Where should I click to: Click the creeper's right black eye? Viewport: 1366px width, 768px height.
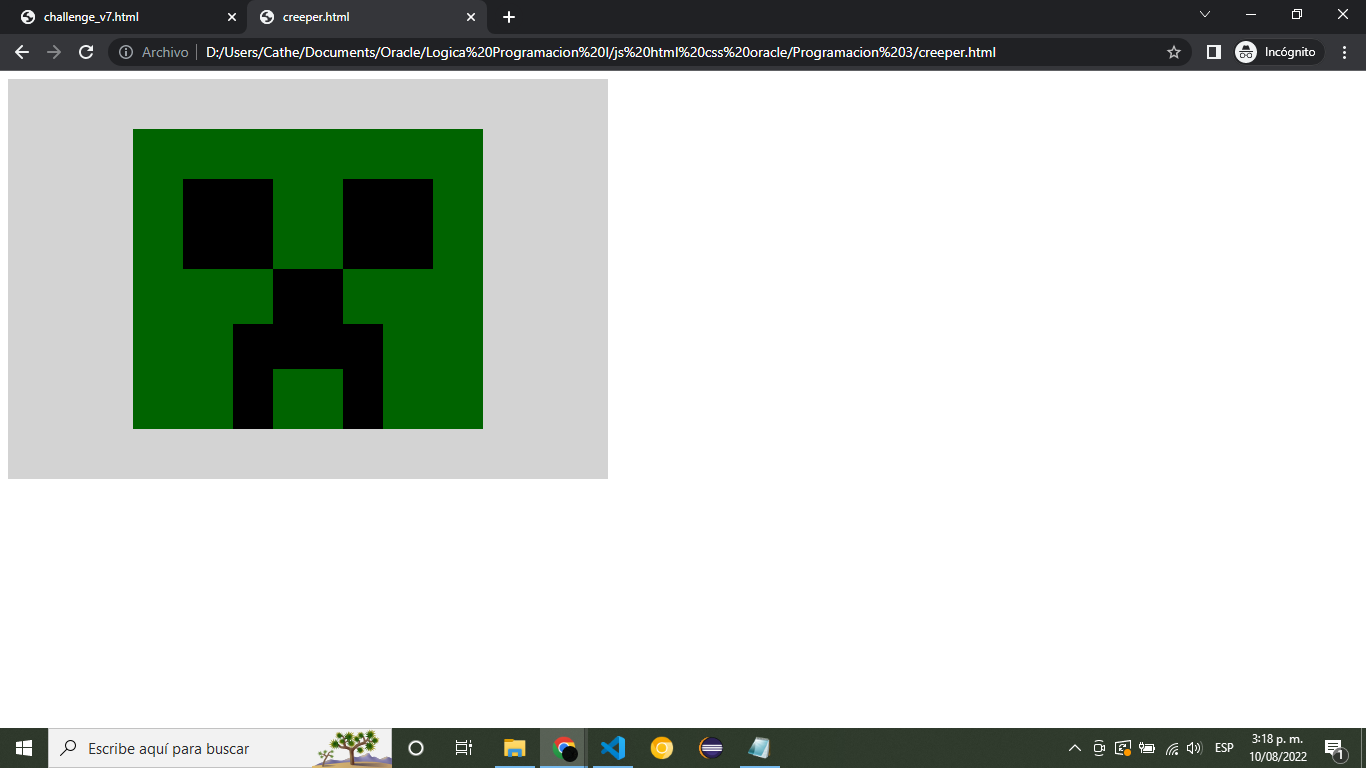(x=388, y=224)
